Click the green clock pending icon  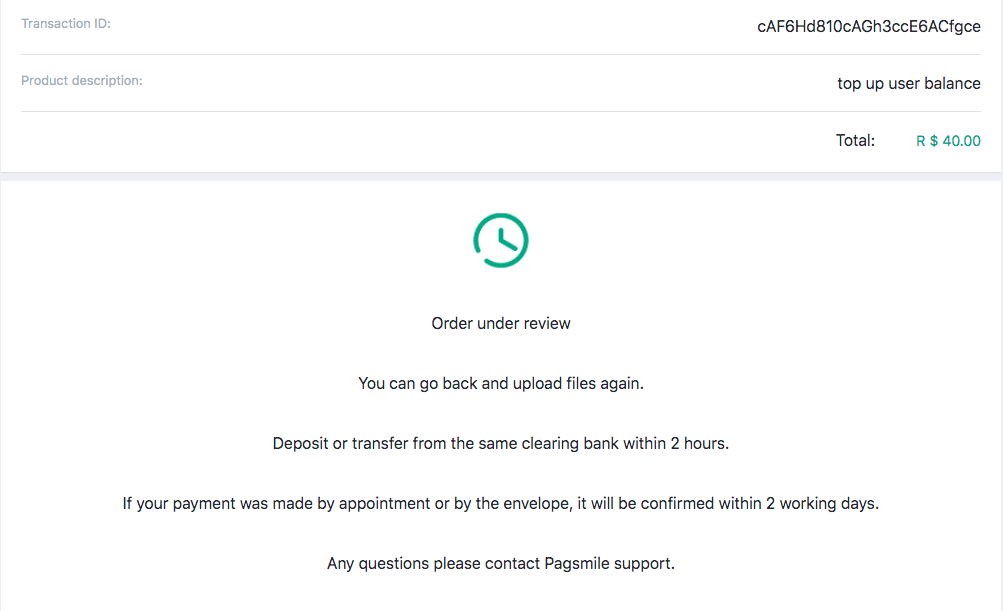tap(501, 241)
